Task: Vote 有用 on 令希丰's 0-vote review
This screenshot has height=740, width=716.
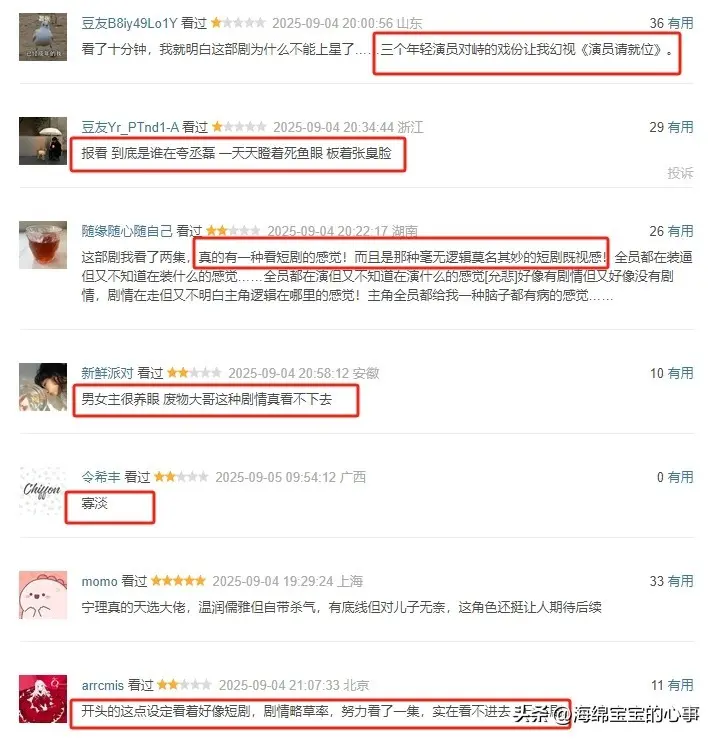Action: click(x=680, y=477)
